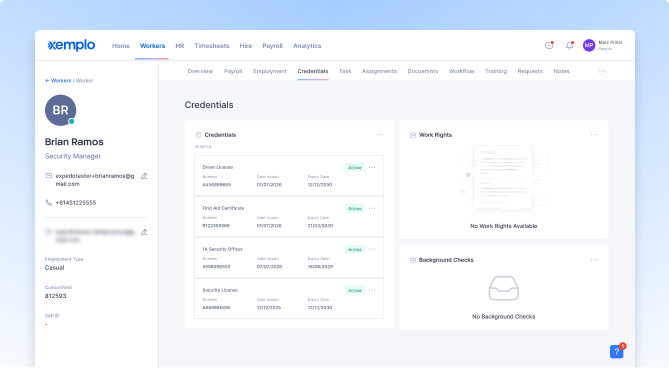Click the Driver License credential title

tap(218, 167)
